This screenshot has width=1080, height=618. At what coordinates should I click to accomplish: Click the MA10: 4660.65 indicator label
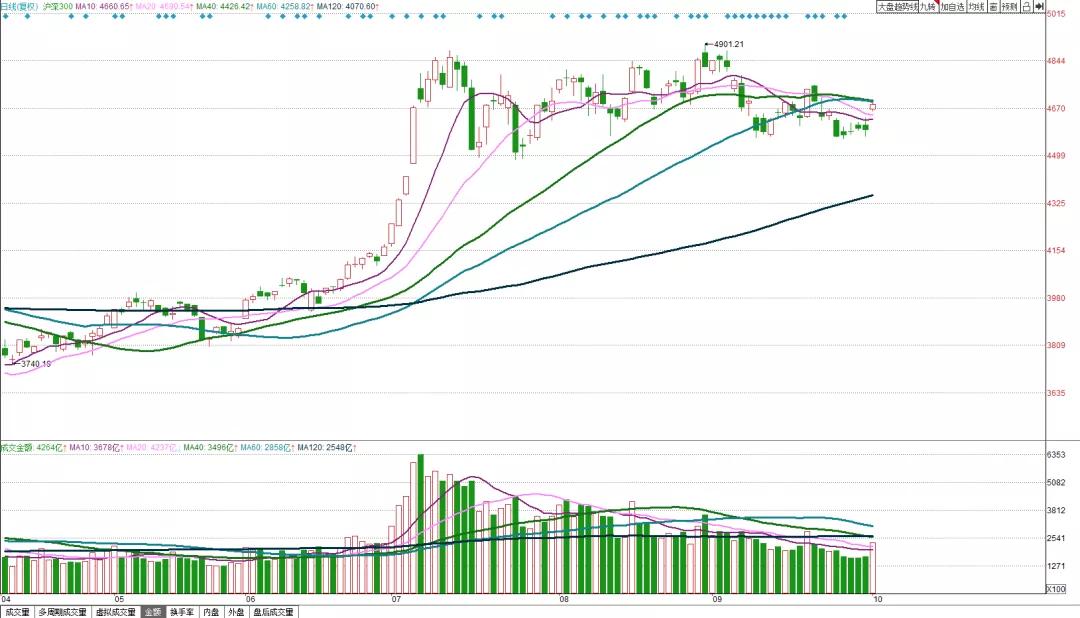click(104, 6)
